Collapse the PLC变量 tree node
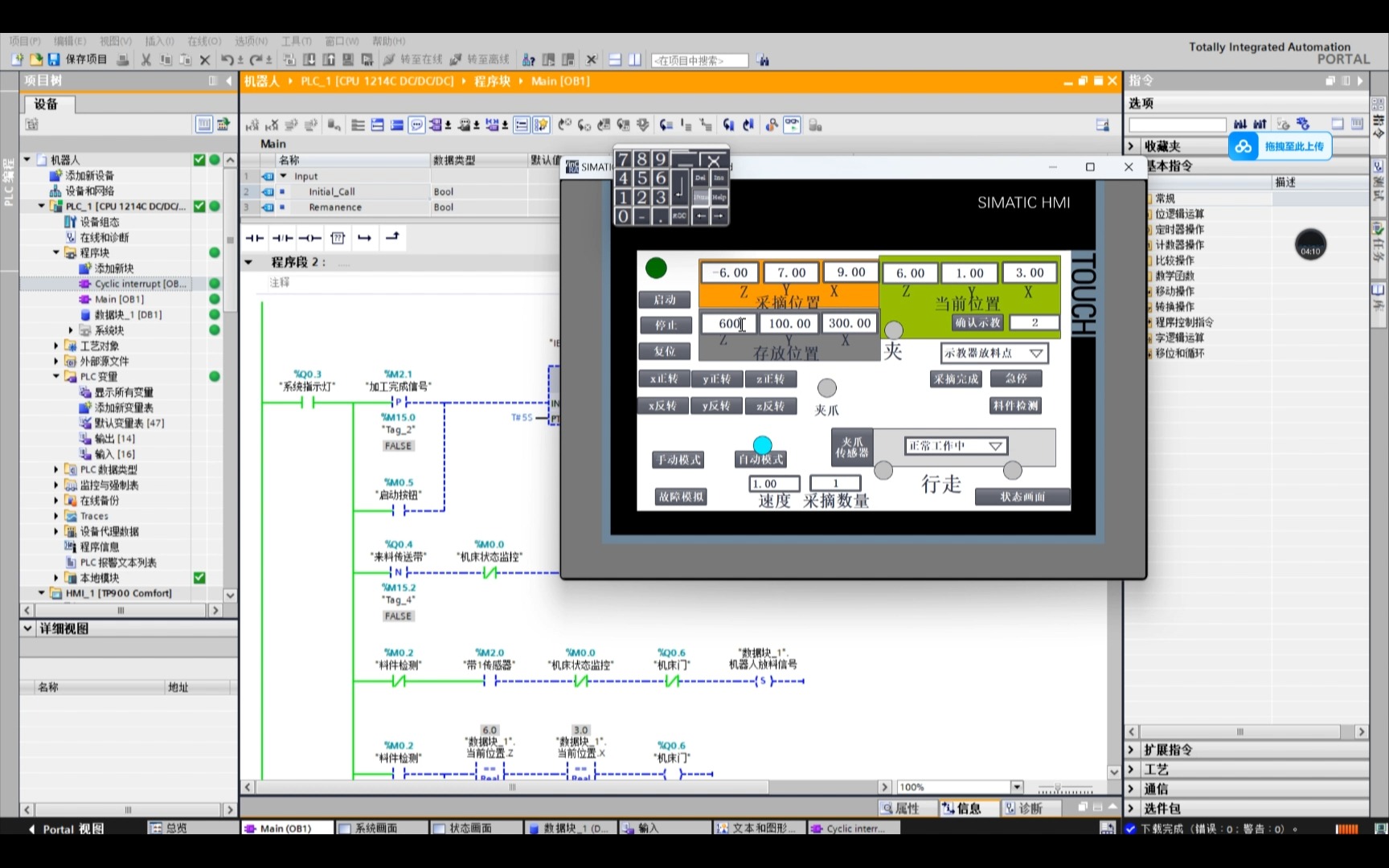 [56, 376]
